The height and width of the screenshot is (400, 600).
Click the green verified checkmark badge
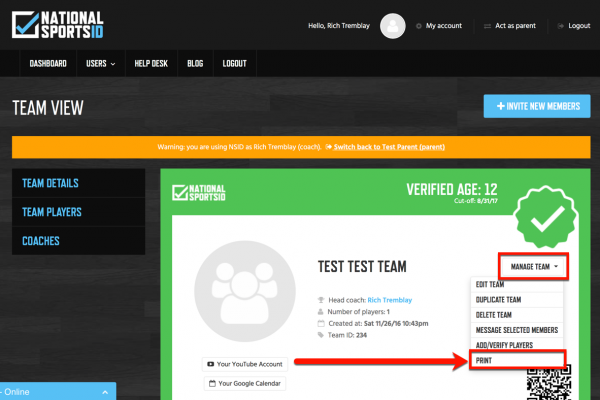pos(546,217)
